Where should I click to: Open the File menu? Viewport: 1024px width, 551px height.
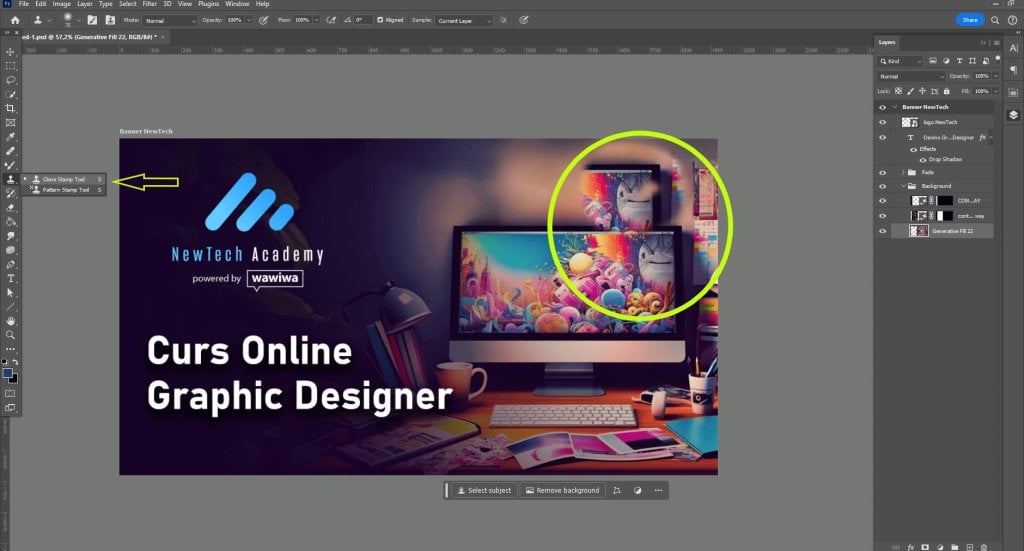(24, 4)
